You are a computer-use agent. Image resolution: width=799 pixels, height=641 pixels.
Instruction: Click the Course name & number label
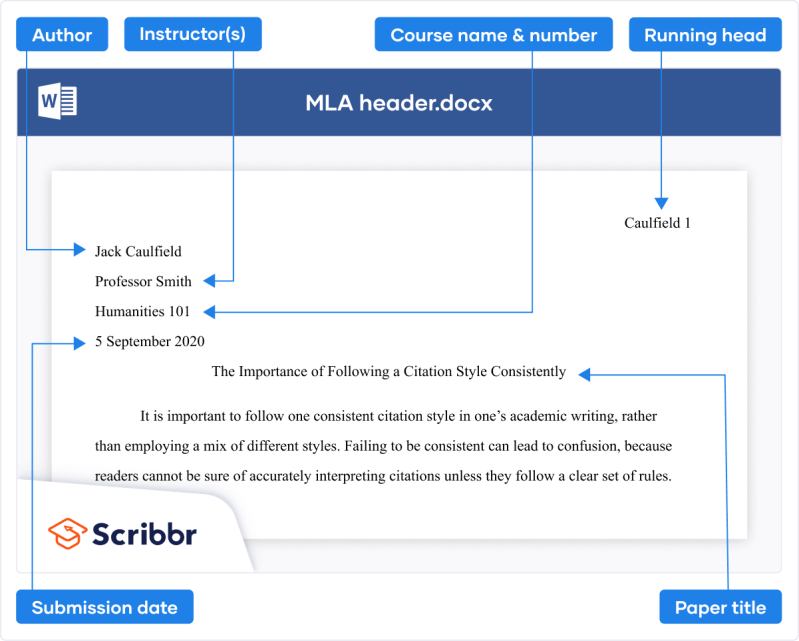point(494,34)
